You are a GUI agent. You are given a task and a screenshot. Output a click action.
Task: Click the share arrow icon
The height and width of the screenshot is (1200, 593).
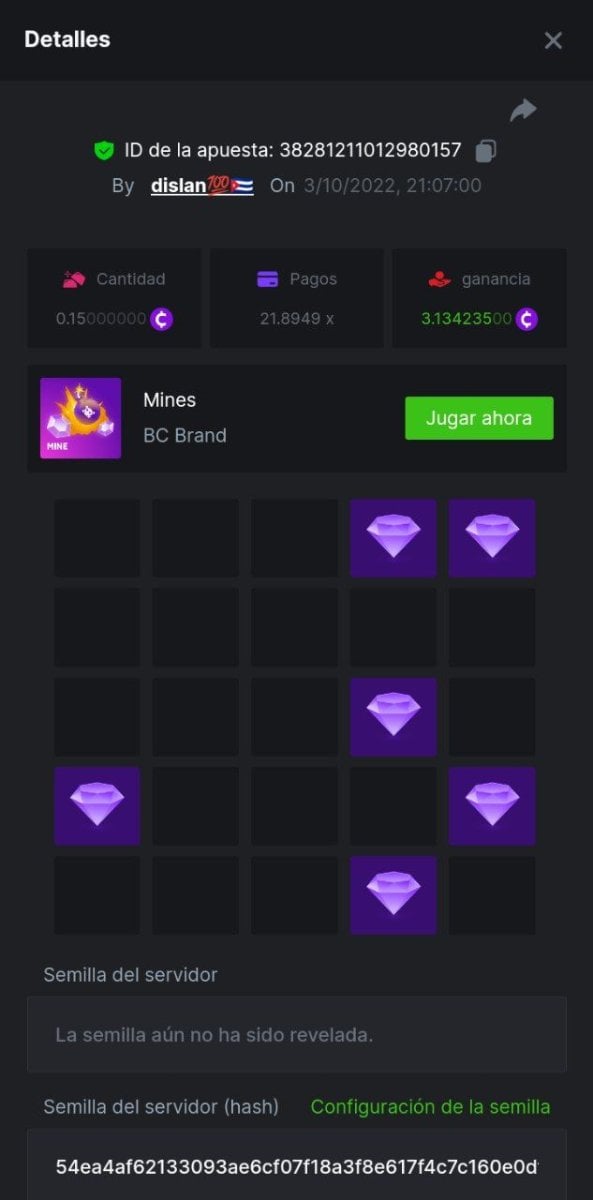coord(523,110)
